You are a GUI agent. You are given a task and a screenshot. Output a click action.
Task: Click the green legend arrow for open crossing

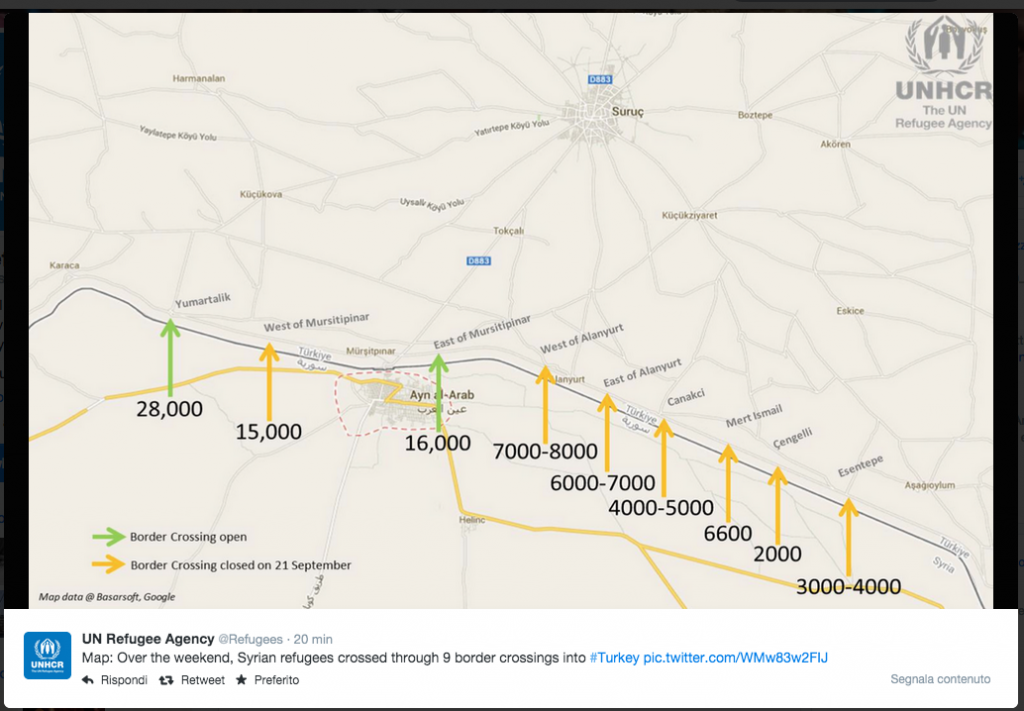pos(108,537)
